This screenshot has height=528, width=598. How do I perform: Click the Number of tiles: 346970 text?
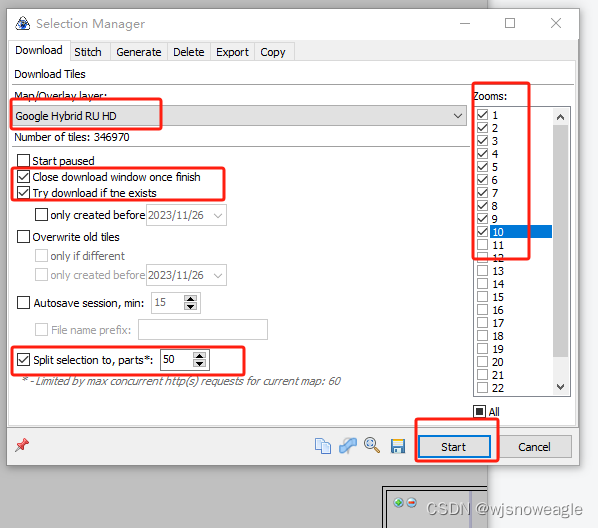click(x=72, y=137)
